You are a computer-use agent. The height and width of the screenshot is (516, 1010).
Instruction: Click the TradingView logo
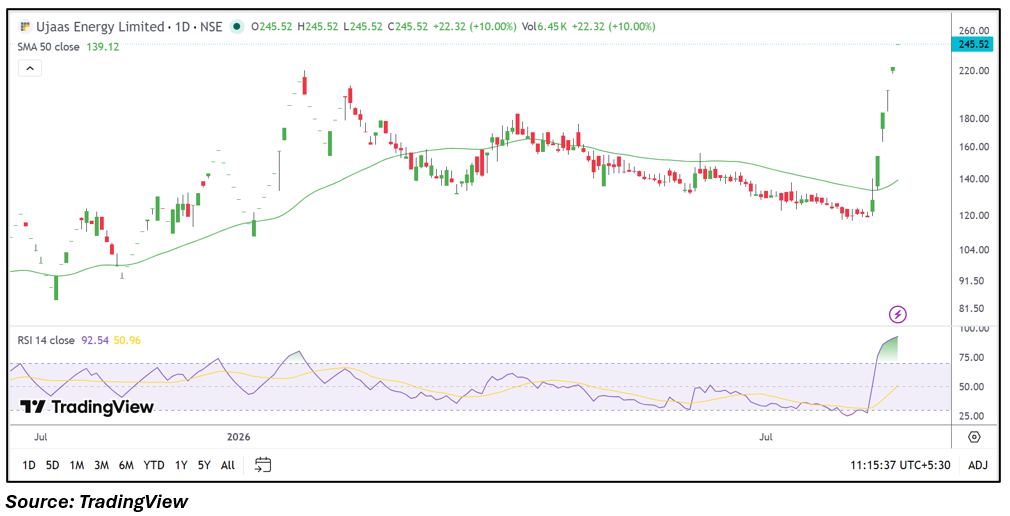(86, 407)
